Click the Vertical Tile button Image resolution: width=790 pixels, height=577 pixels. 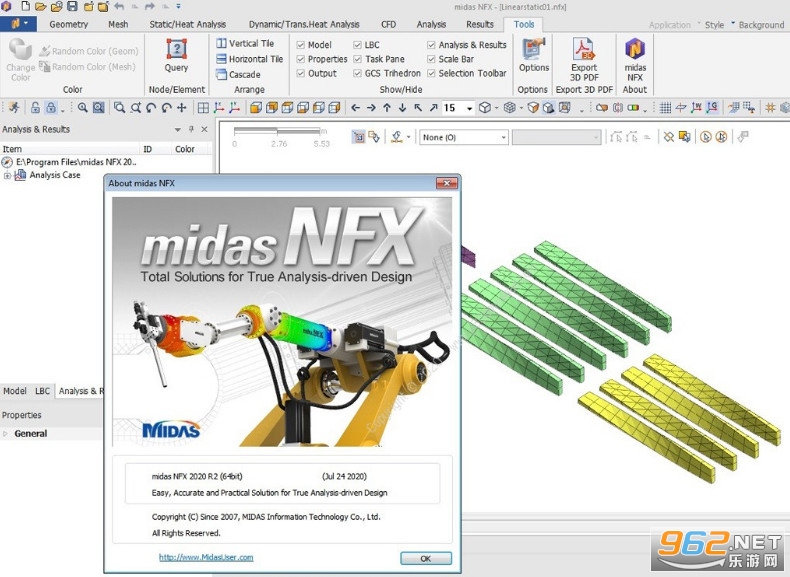tap(245, 44)
